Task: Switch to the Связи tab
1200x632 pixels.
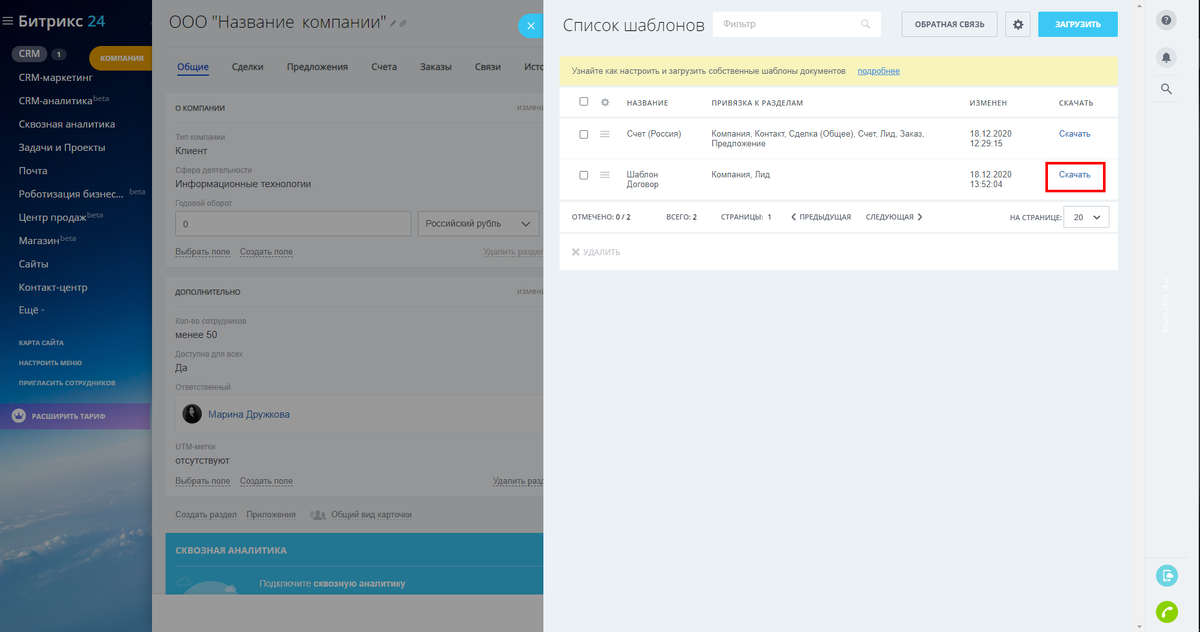Action: coord(488,67)
